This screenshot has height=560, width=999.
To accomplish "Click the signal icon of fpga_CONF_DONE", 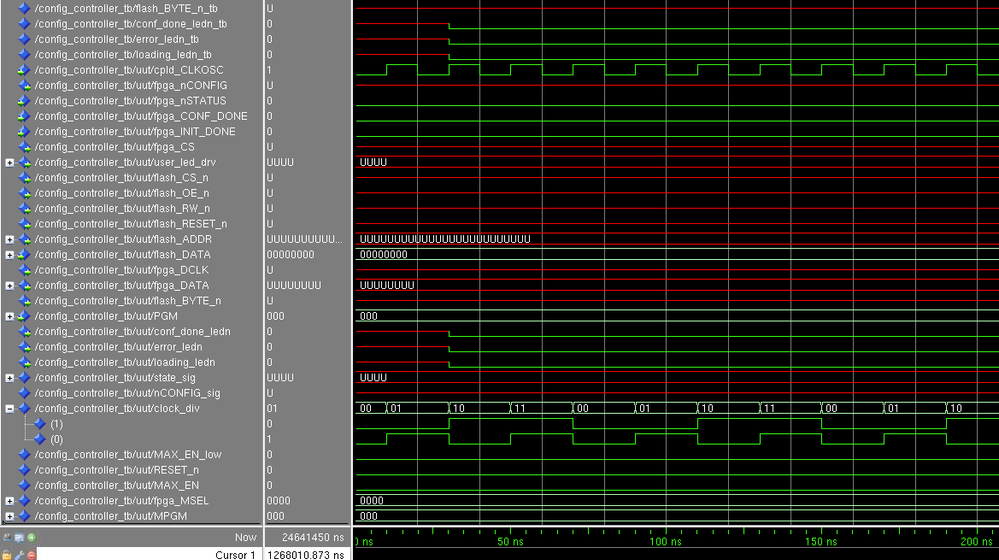I will [24, 116].
